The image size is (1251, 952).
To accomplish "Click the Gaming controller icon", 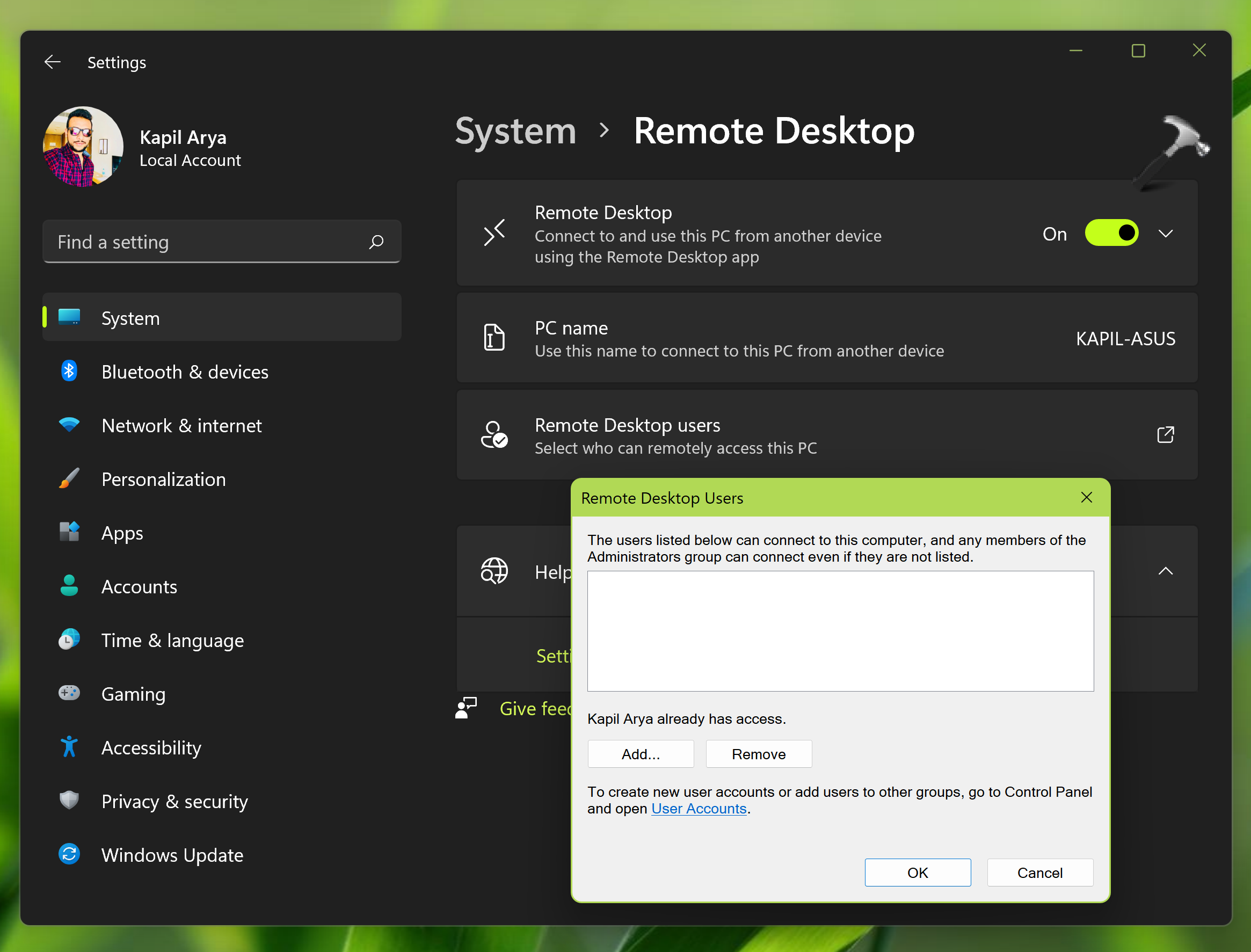I will (x=69, y=693).
